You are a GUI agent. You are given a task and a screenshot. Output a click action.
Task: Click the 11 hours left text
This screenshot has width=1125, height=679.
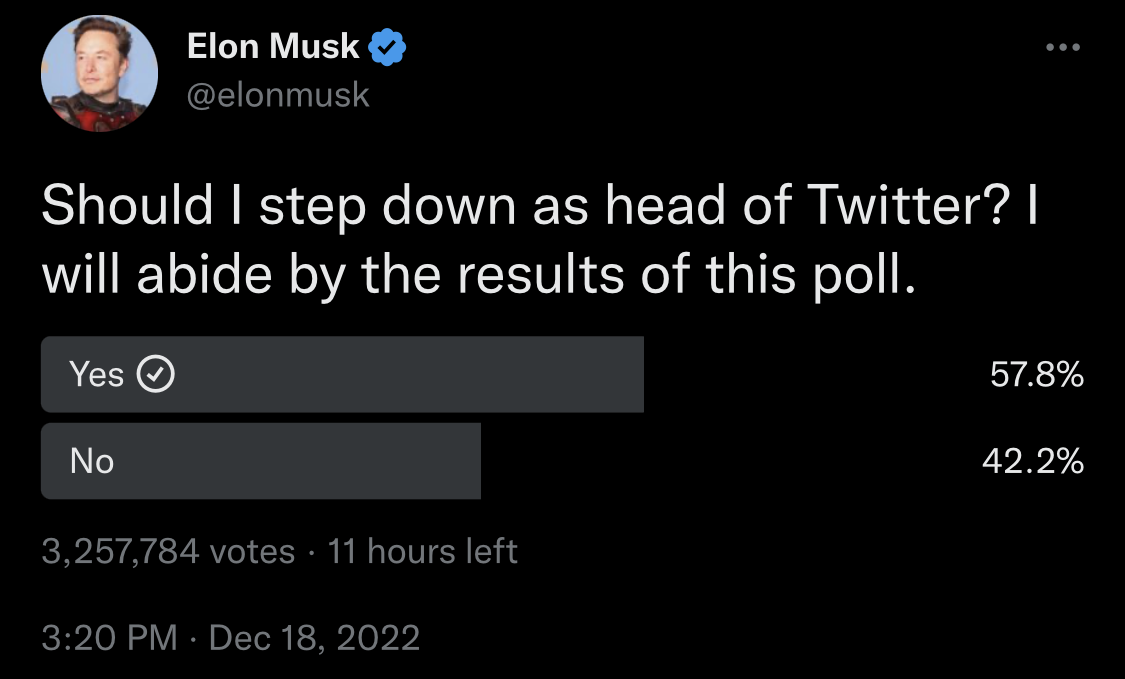tap(422, 551)
